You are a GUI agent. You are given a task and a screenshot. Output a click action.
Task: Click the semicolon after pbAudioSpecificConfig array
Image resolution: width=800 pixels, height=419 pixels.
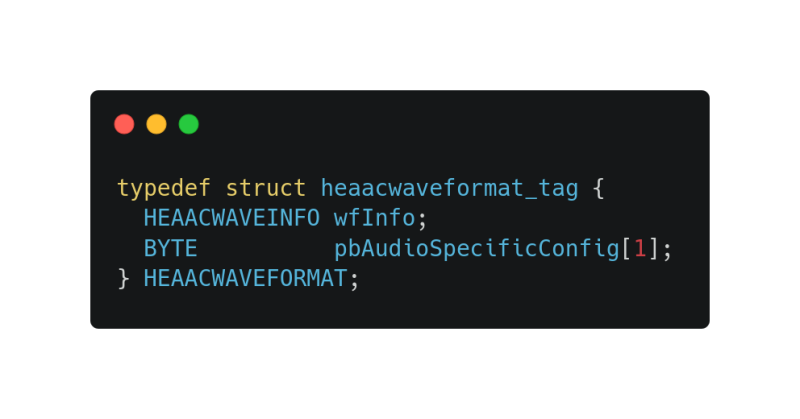tap(667, 251)
